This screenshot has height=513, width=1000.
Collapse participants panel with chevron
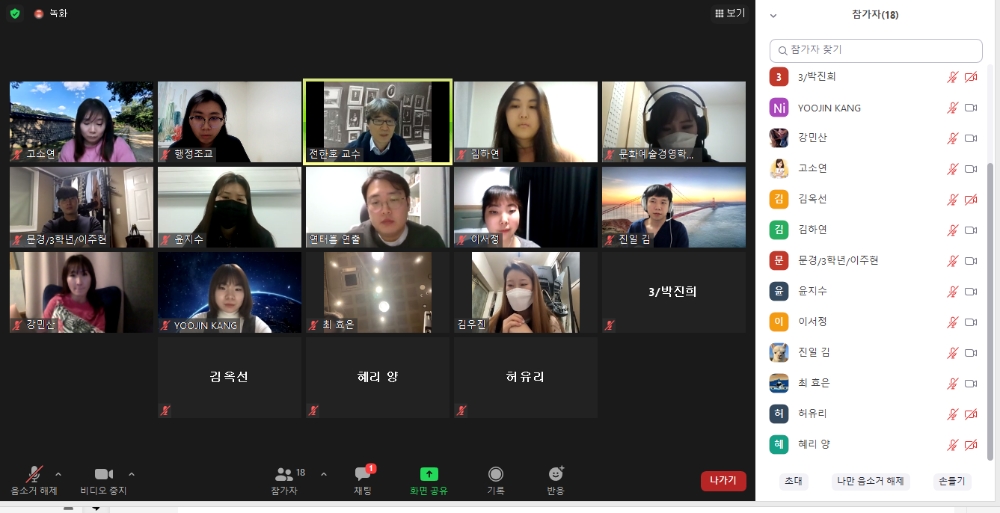[774, 15]
